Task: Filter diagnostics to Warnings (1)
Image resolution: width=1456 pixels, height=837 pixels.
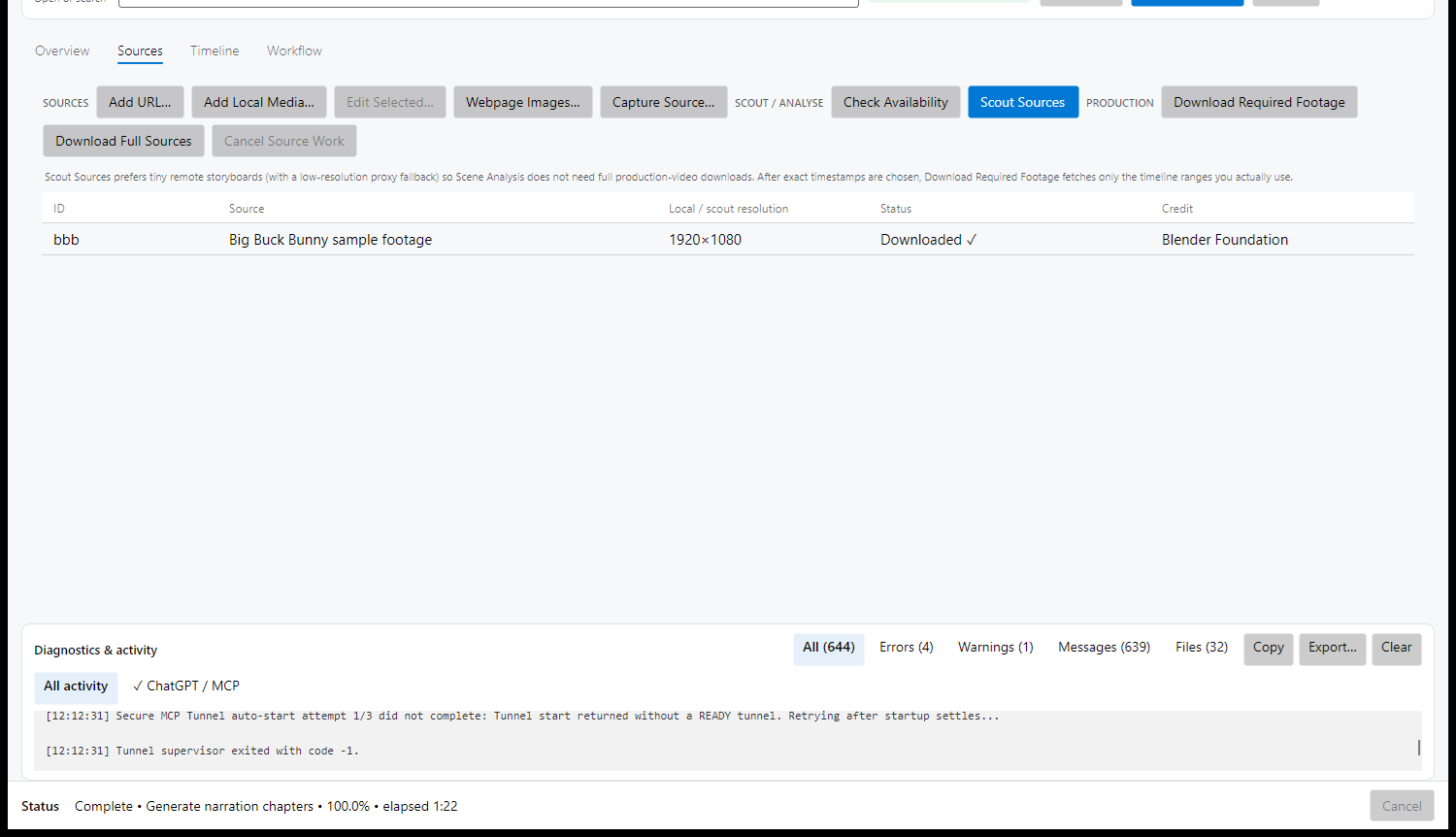Action: point(996,648)
